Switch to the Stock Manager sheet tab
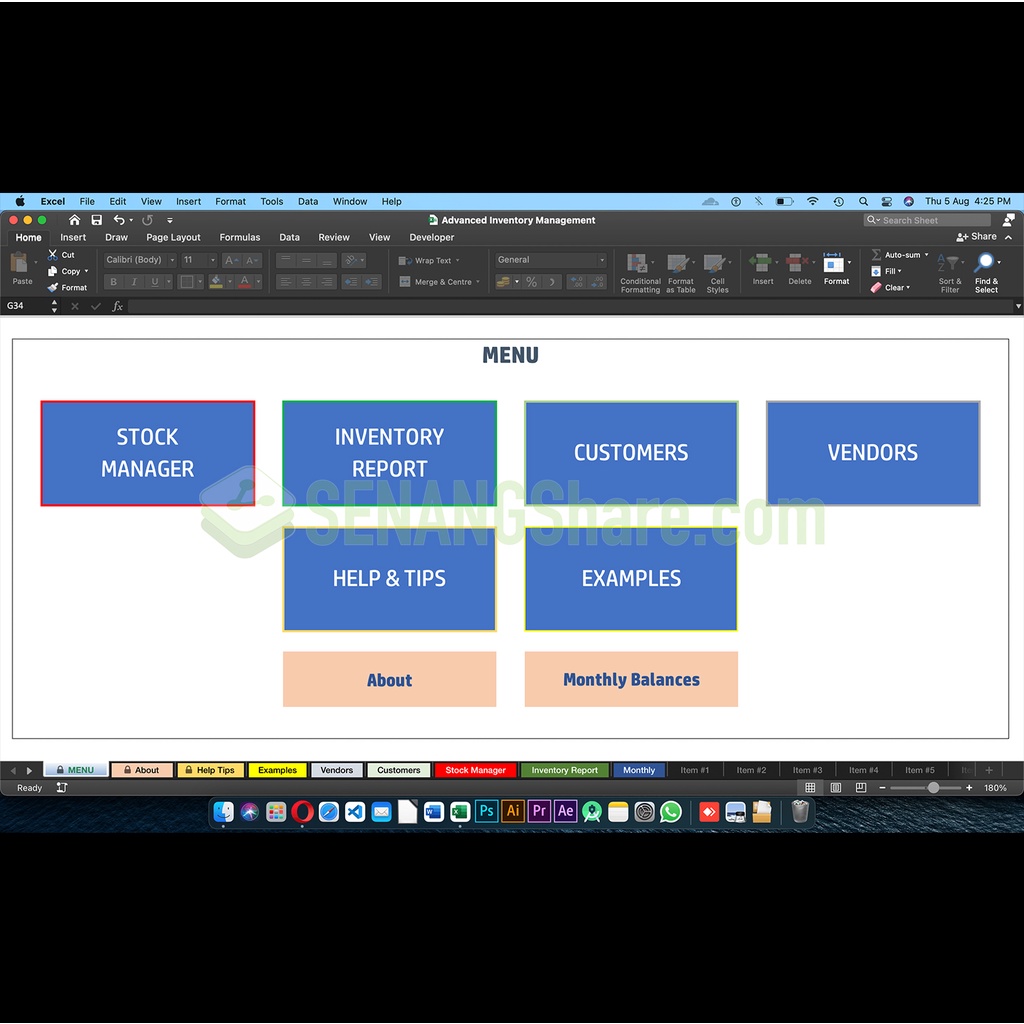This screenshot has width=1024, height=1024. (475, 770)
